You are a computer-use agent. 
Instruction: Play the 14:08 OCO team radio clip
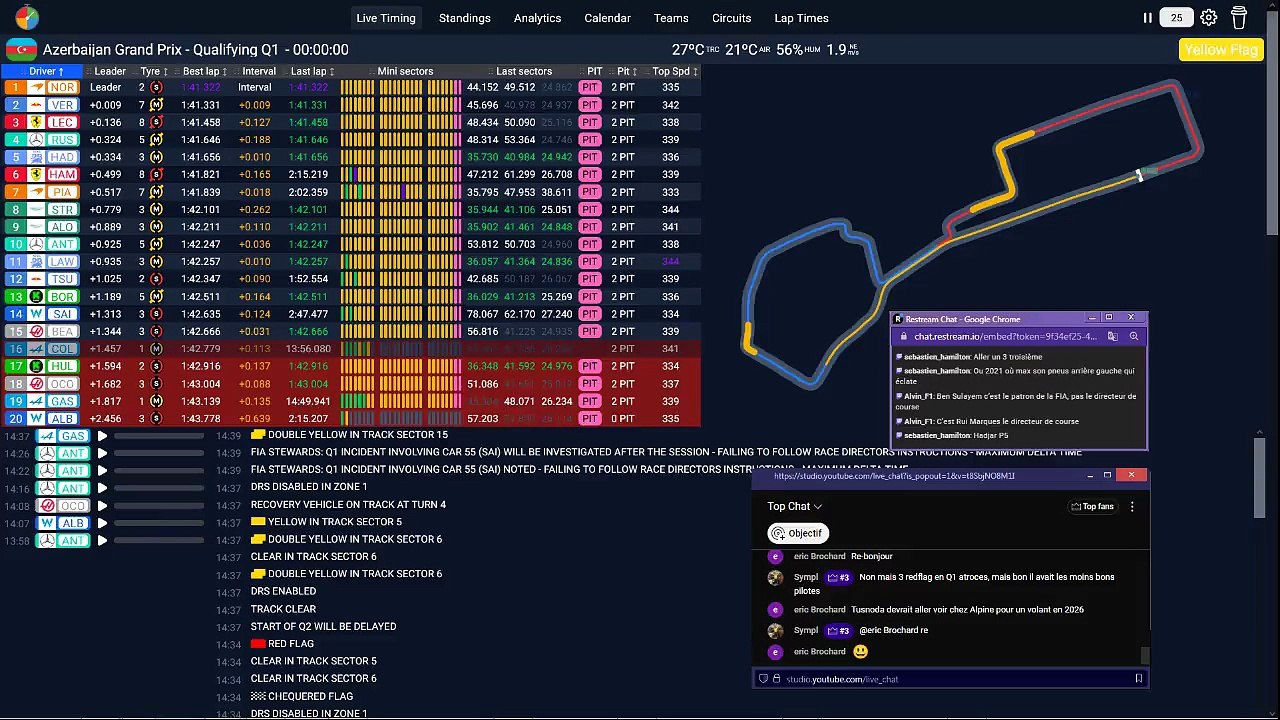click(x=102, y=506)
